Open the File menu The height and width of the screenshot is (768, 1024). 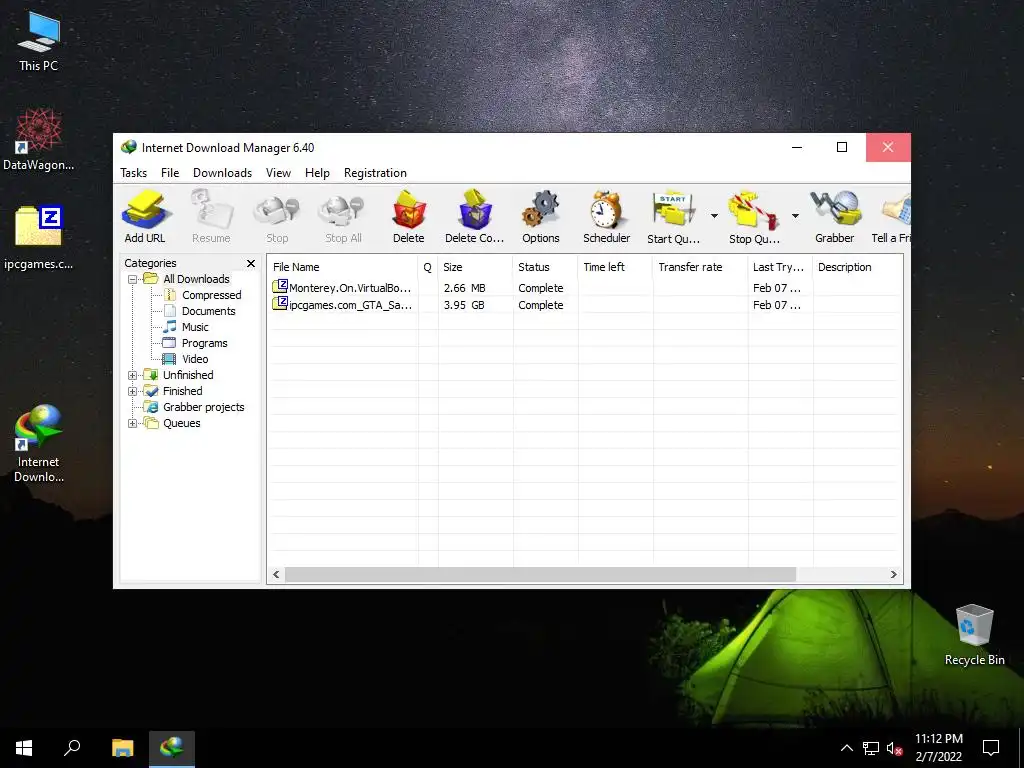170,173
